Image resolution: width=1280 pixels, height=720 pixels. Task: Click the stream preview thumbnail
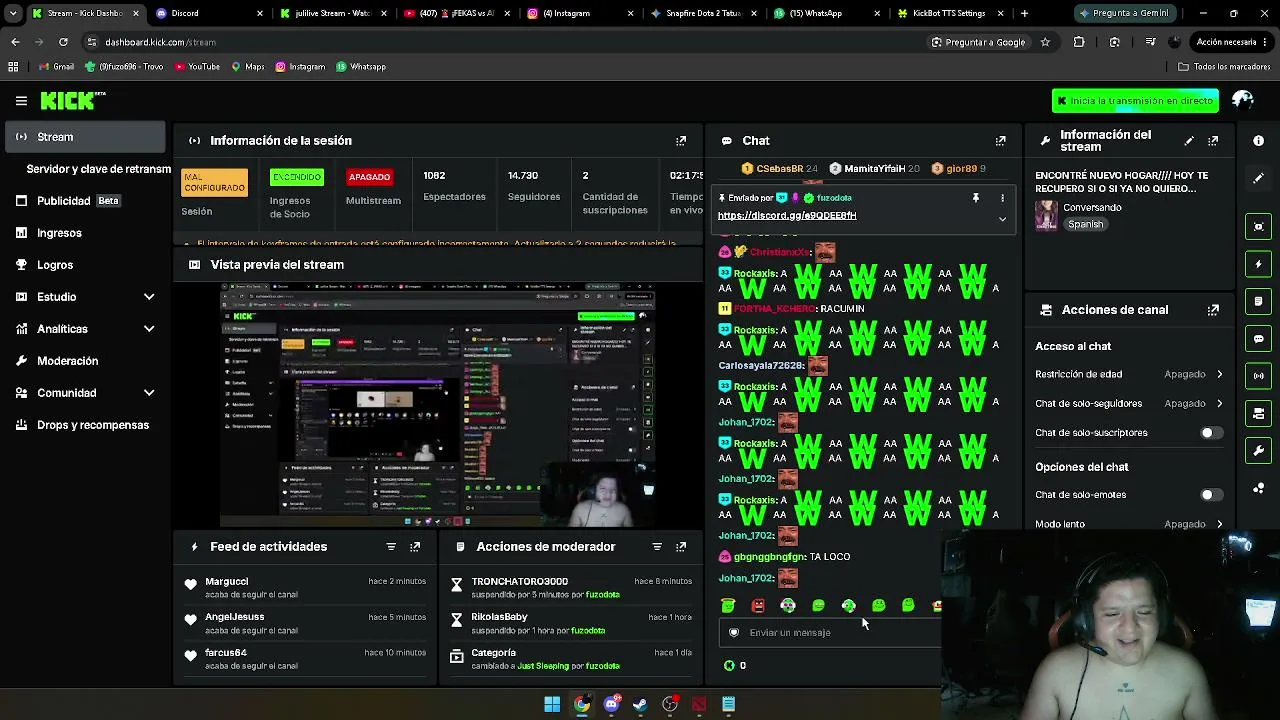(x=438, y=404)
